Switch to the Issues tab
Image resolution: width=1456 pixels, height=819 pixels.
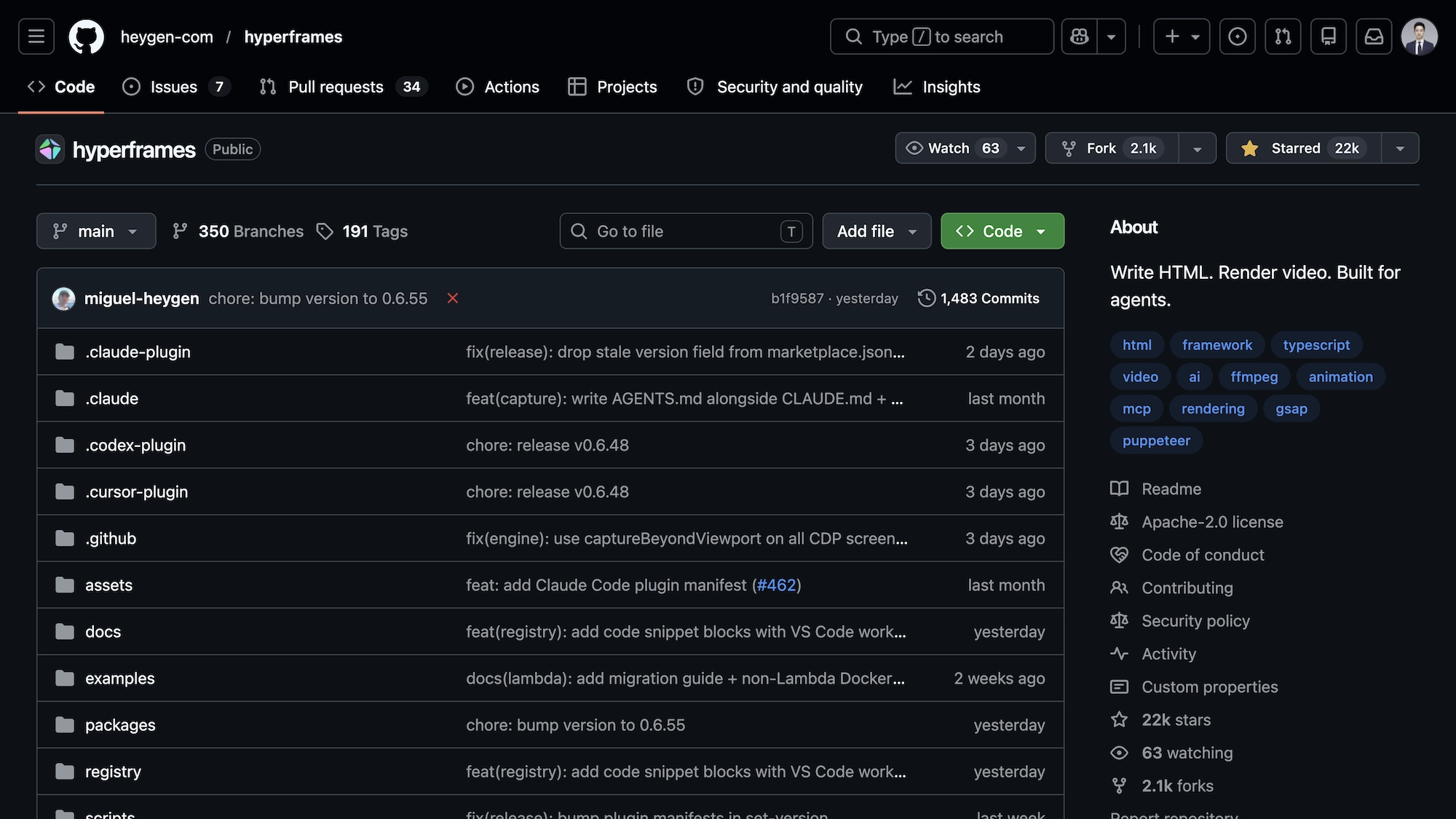click(x=177, y=87)
